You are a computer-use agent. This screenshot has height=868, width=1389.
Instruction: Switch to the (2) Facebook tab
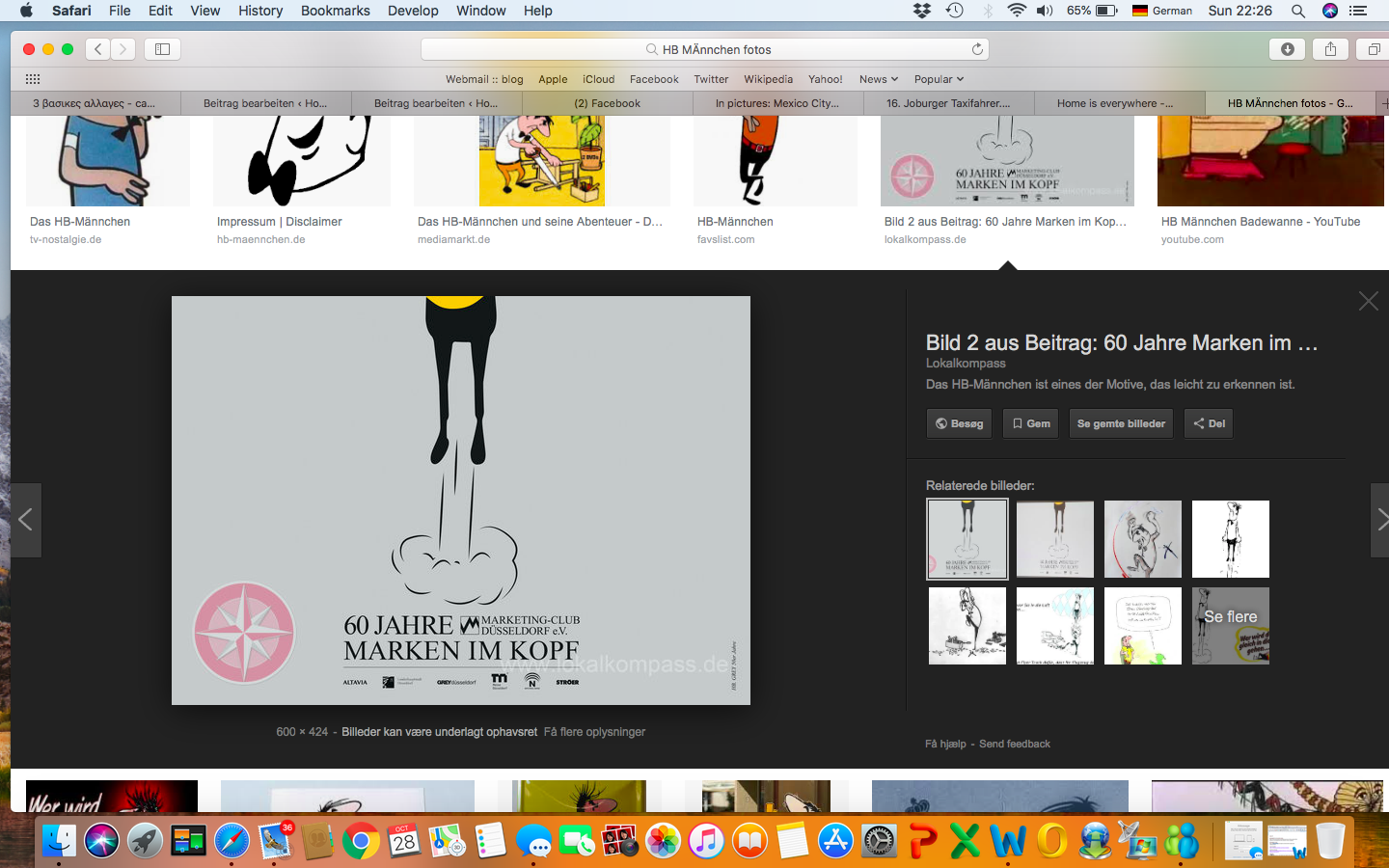(x=607, y=103)
